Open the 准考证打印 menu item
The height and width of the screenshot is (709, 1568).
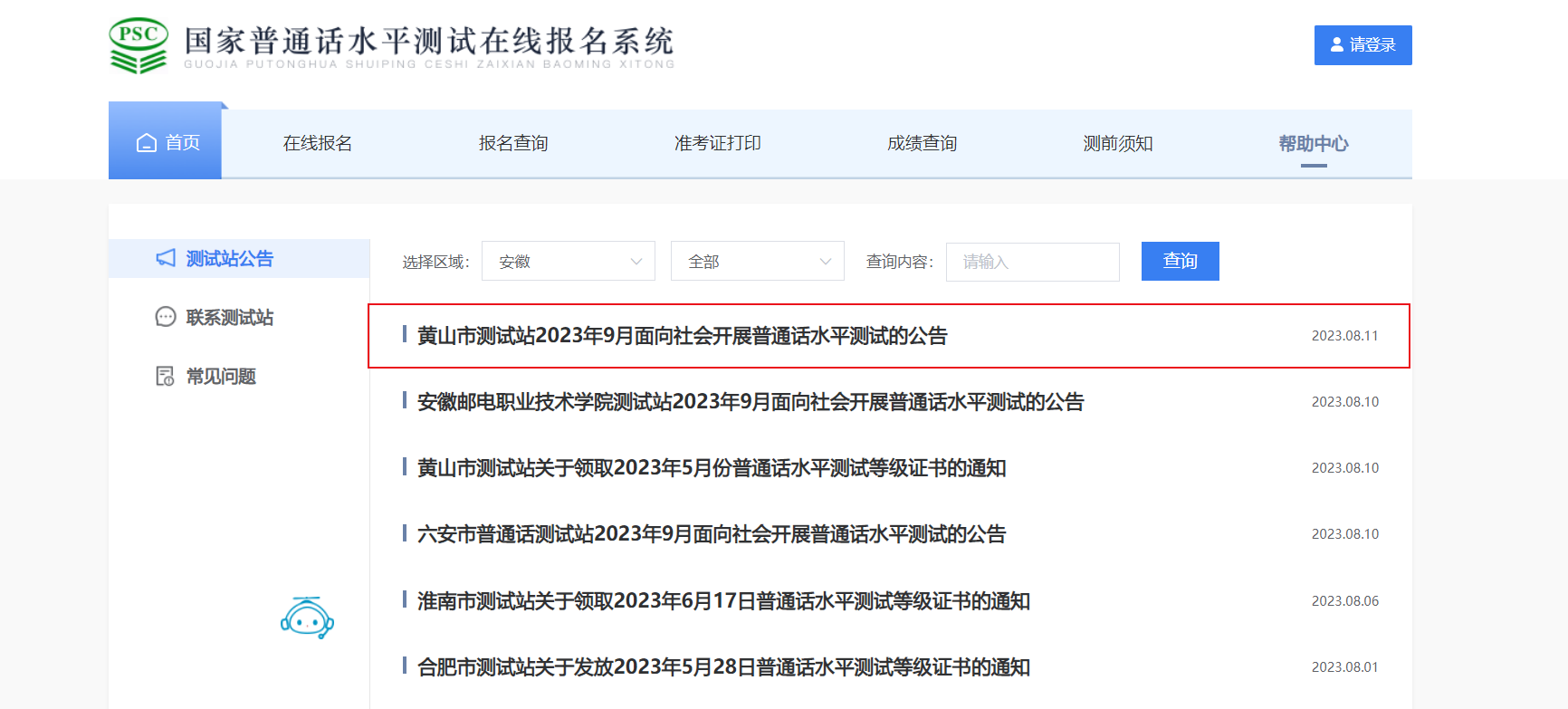(x=718, y=143)
